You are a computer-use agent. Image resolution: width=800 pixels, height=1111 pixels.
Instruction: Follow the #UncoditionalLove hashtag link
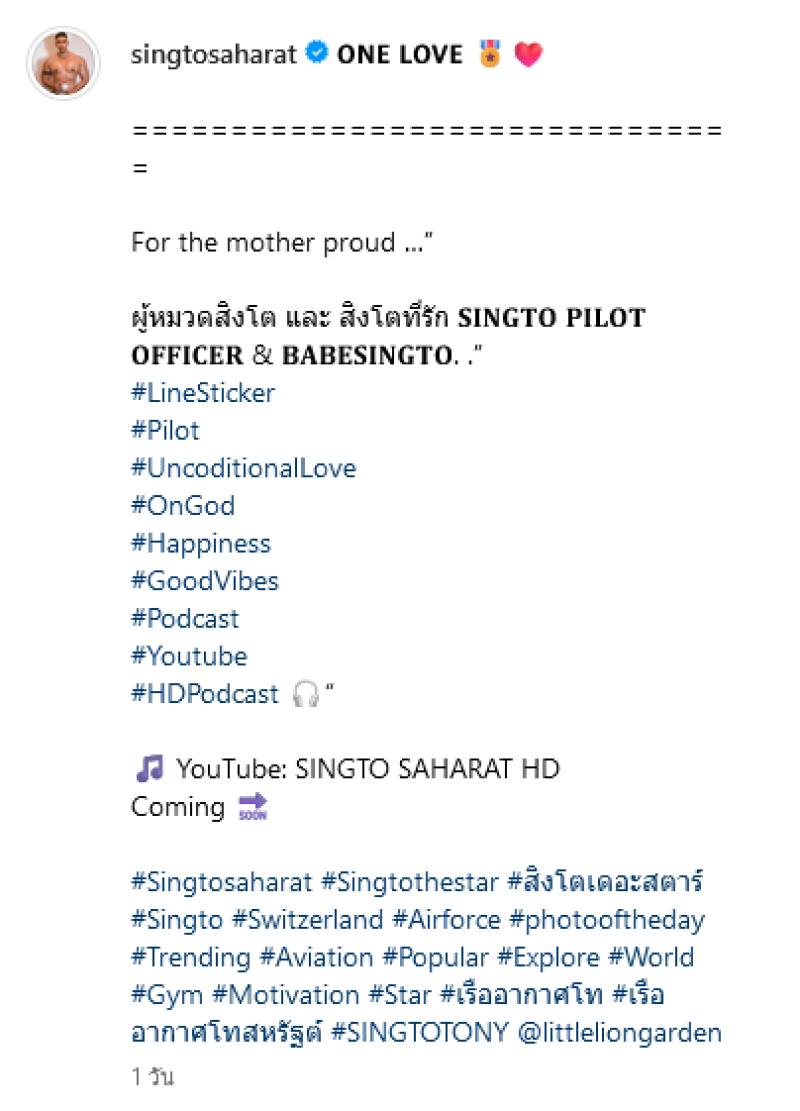(243, 468)
